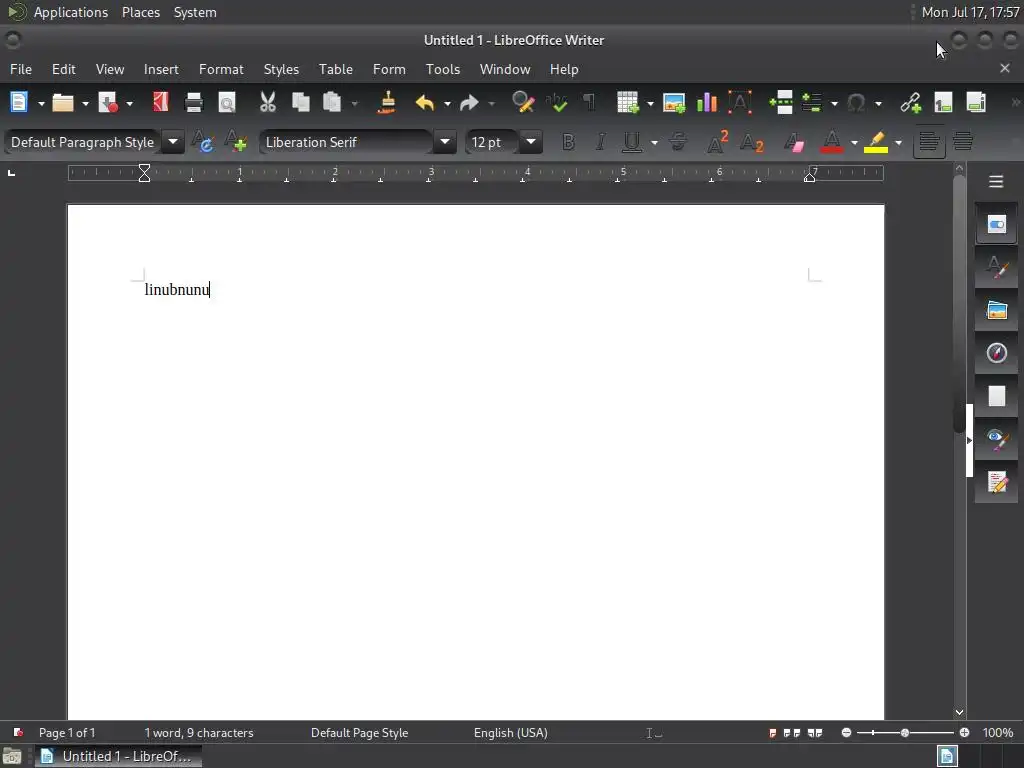
Task: Expand the Default Paragraph Style dropdown
Action: [173, 142]
